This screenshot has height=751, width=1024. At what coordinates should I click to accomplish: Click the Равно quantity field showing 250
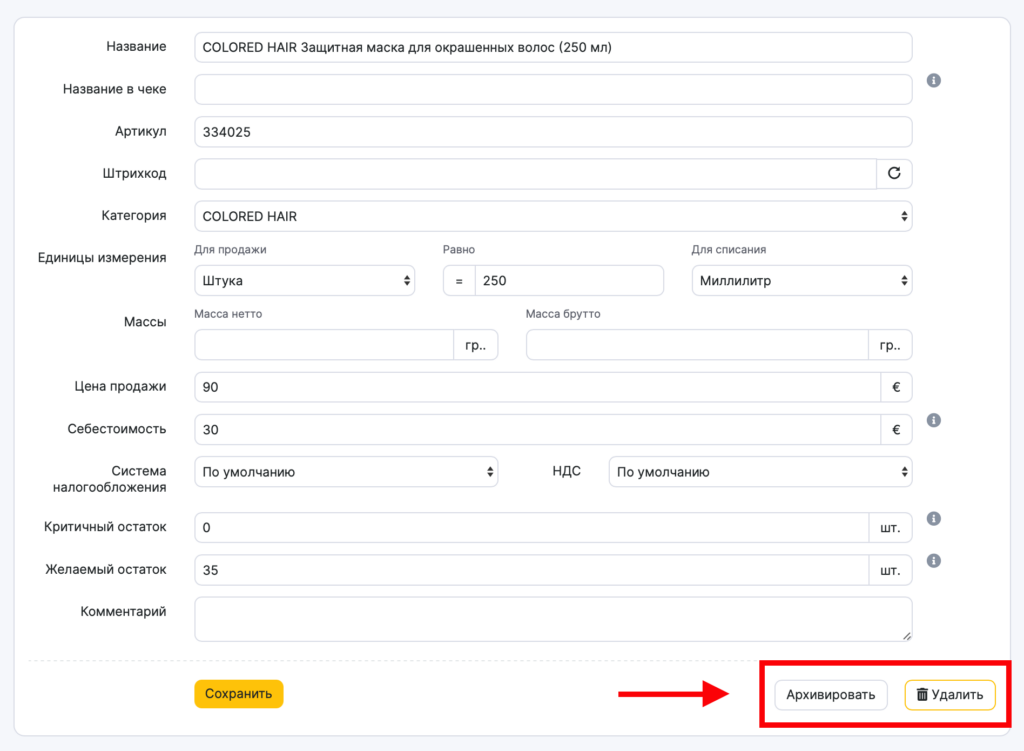coord(568,281)
